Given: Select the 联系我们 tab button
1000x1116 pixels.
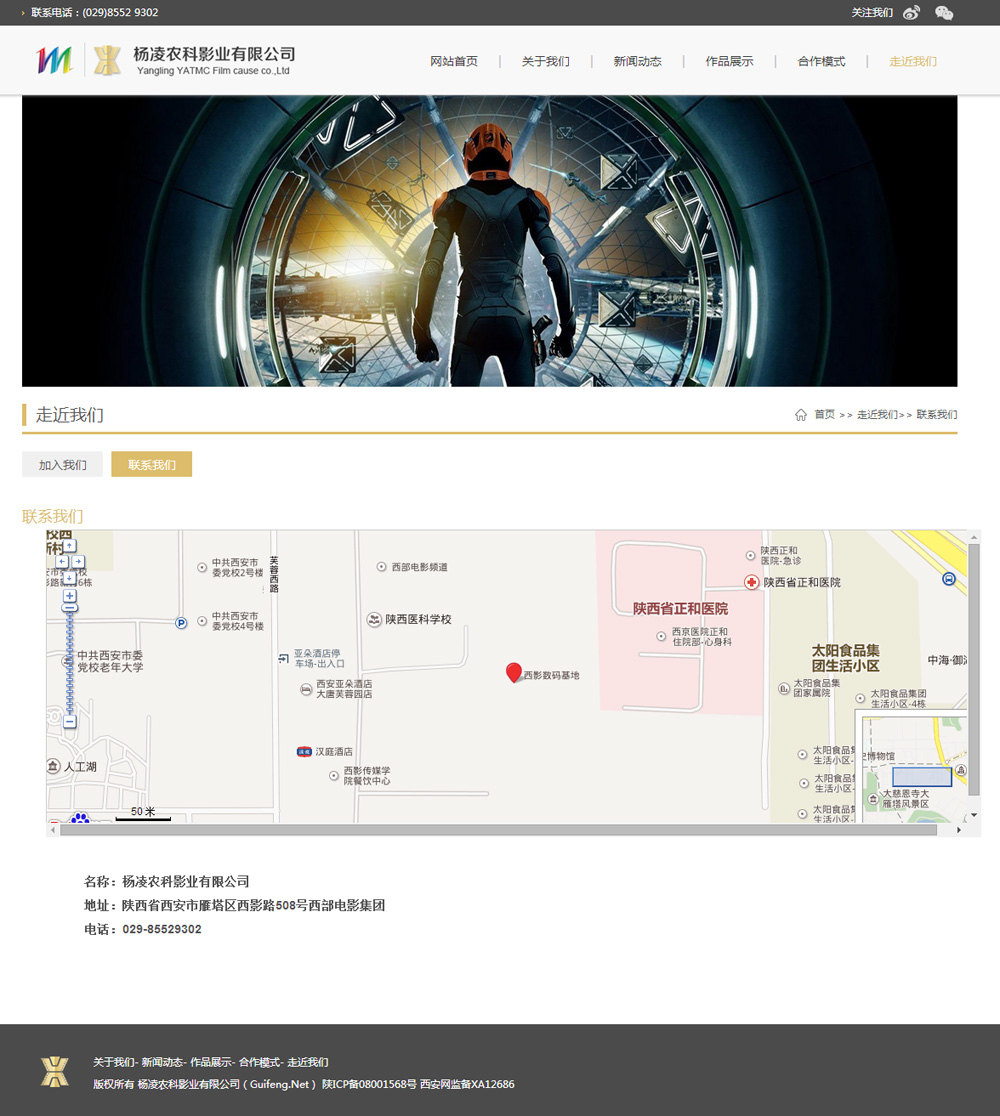Looking at the screenshot, I should pyautogui.click(x=151, y=465).
